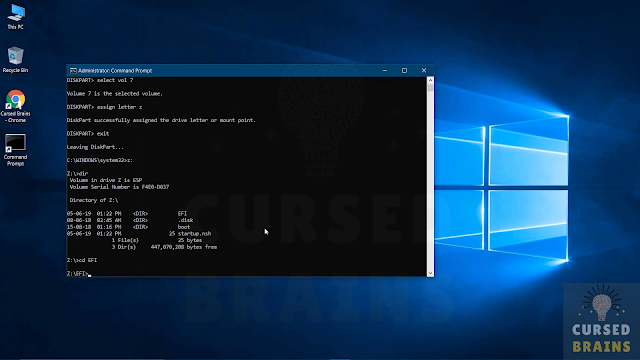Viewport: 640px width, 360px height.
Task: Click the 'assign letter z' command line
Action: tap(104, 107)
